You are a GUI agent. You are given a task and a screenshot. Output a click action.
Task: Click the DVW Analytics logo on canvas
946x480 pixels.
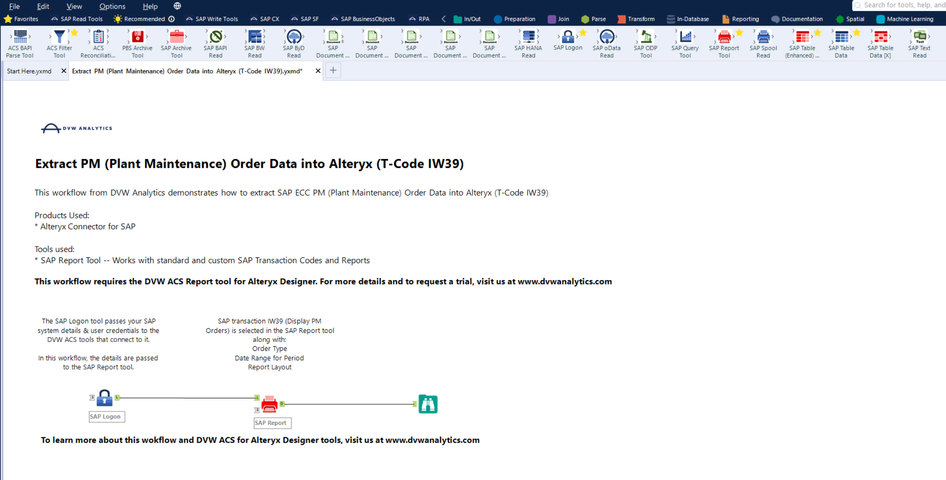tap(76, 128)
